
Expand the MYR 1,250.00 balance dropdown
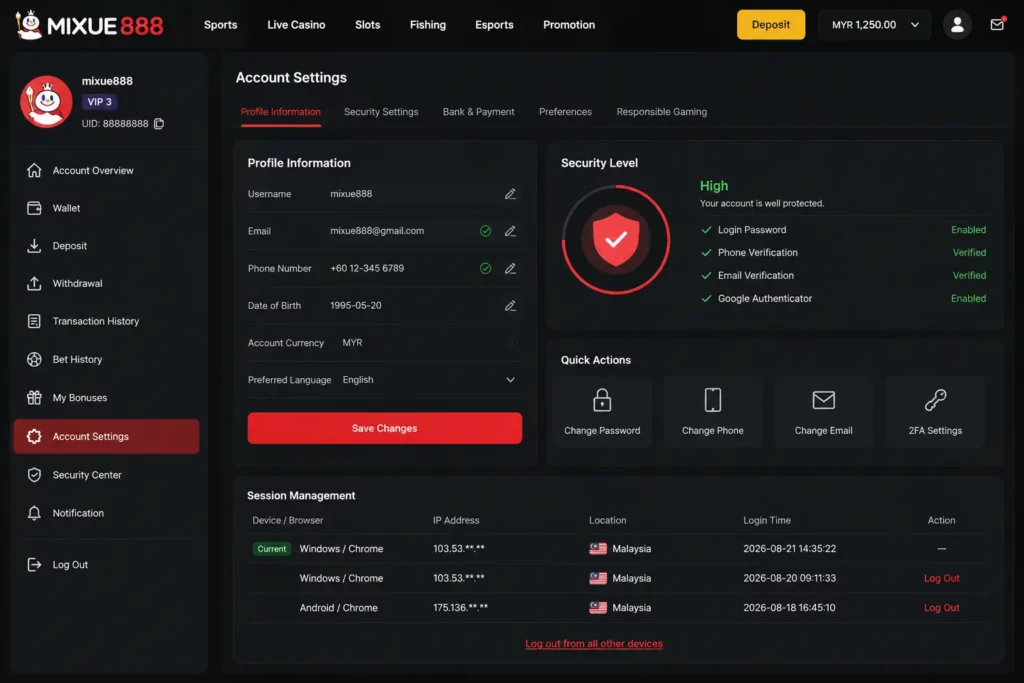click(x=874, y=25)
